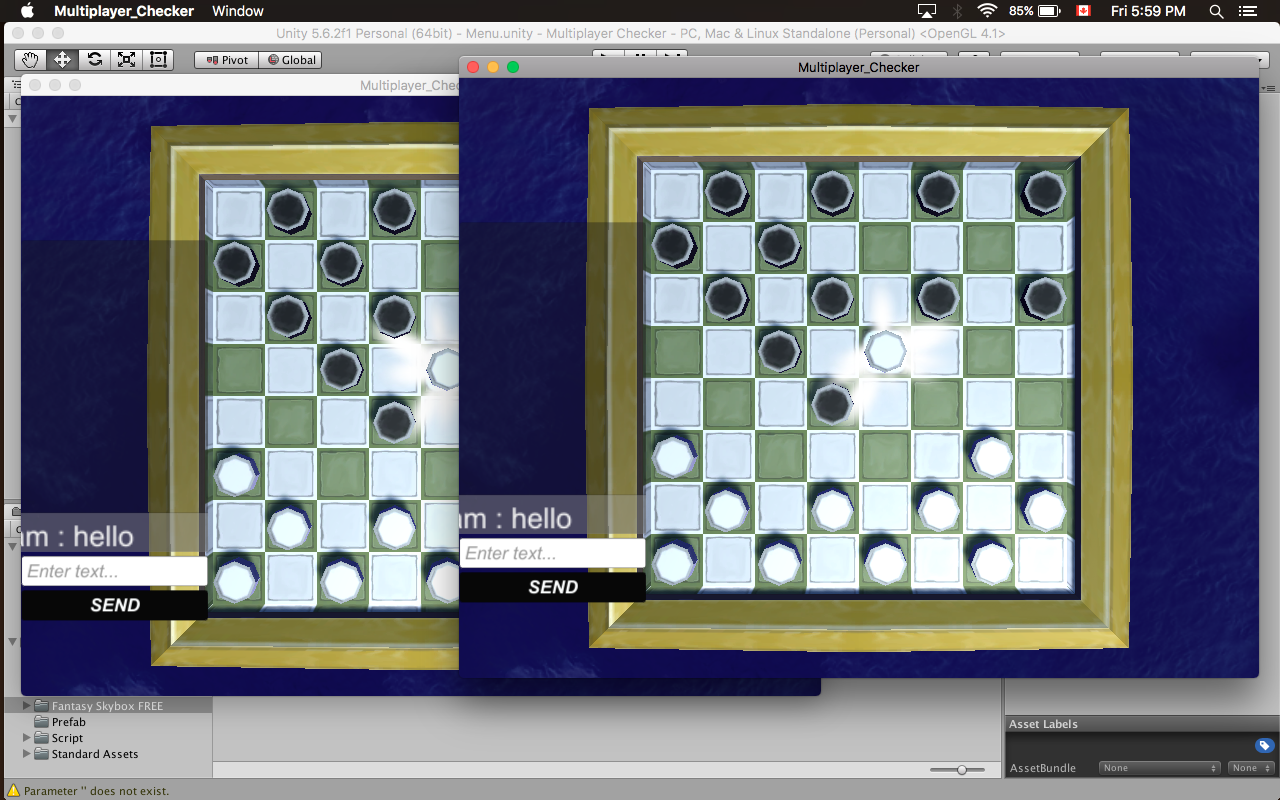Viewport: 1280px width, 800px height.
Task: Select the Rotate tool in Unity toolbar
Action: pos(94,60)
